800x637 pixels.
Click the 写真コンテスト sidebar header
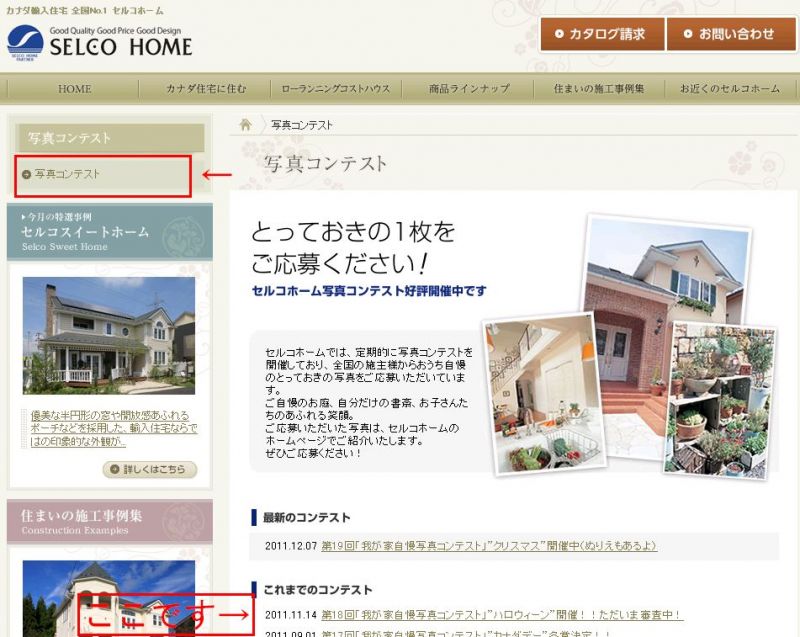pyautogui.click(x=110, y=138)
